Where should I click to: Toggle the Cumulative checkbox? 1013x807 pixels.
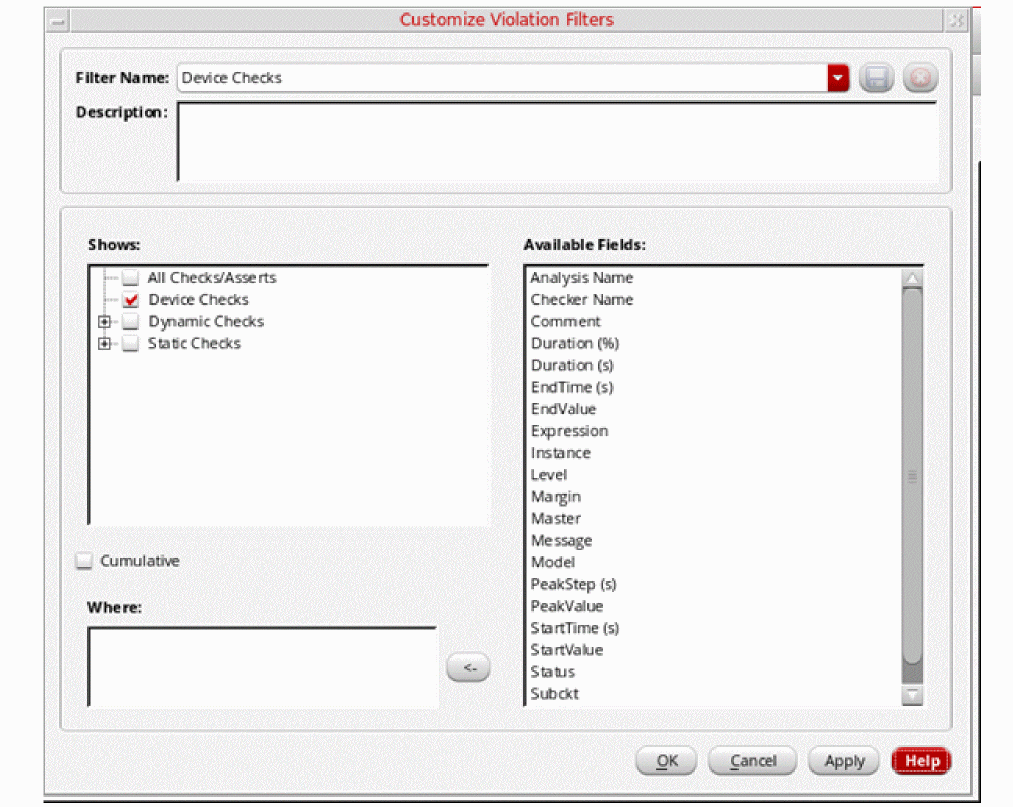[85, 562]
